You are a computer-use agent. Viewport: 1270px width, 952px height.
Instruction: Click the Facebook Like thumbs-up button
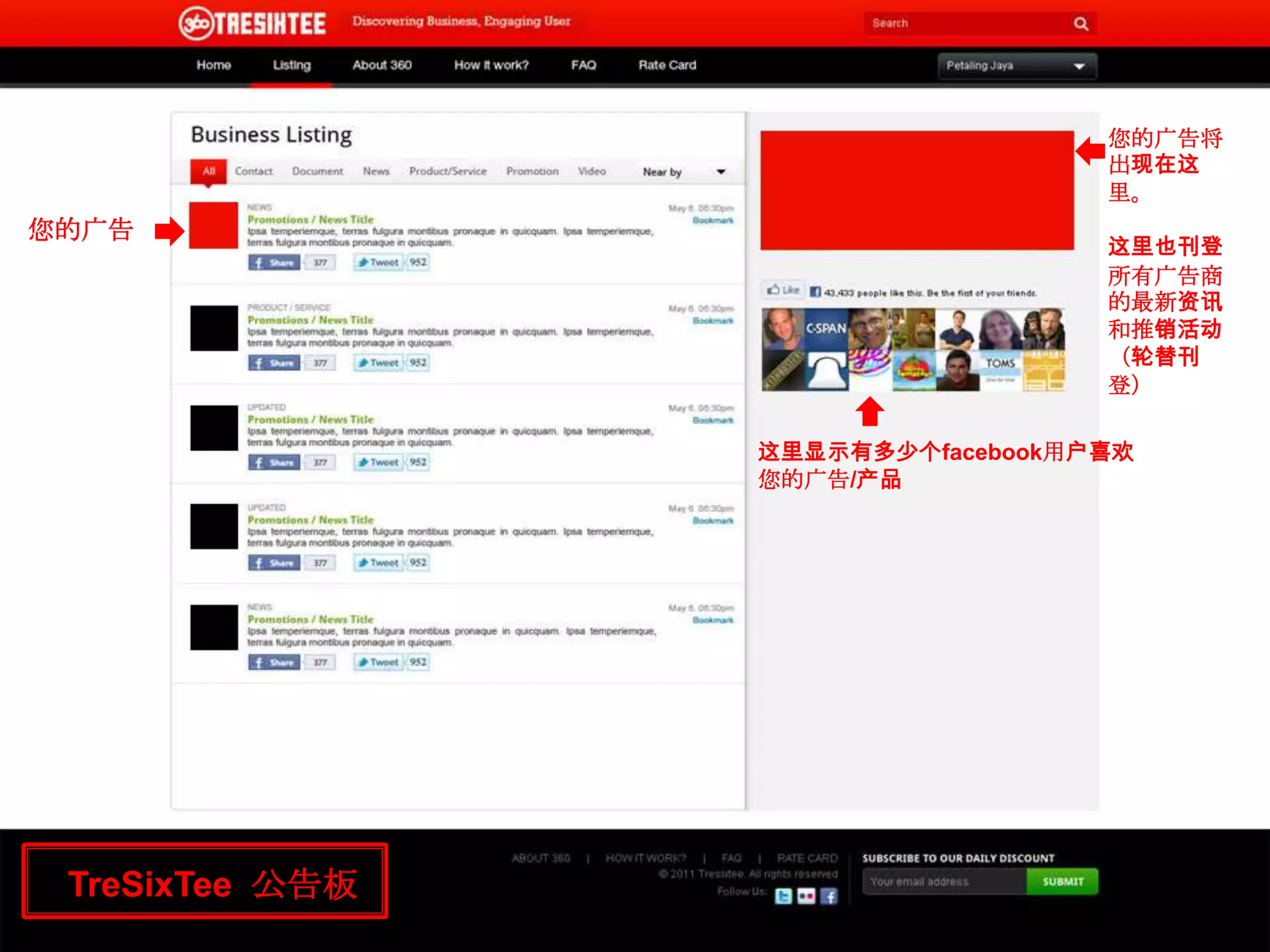point(783,290)
